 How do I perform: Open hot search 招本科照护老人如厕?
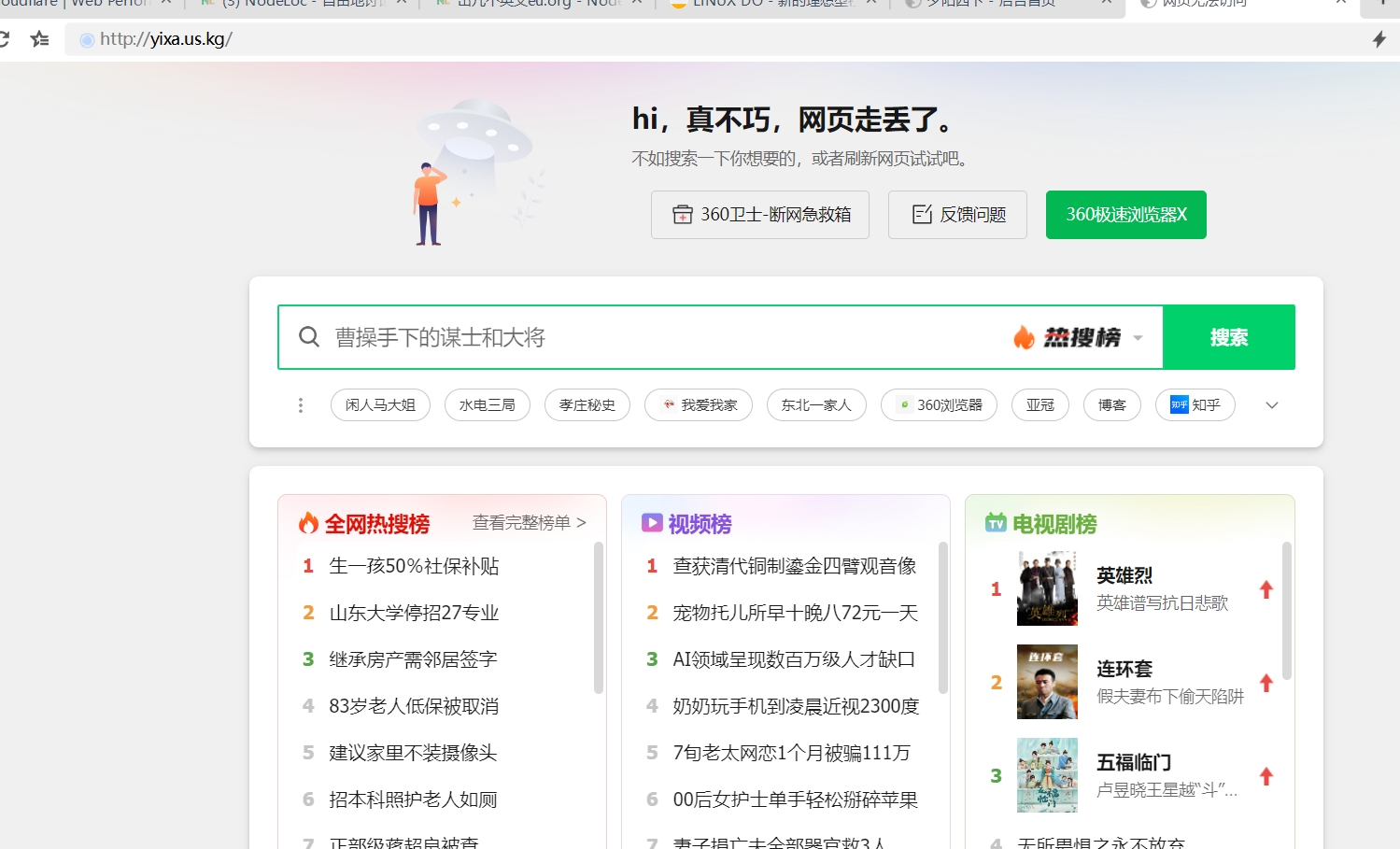pos(413,799)
